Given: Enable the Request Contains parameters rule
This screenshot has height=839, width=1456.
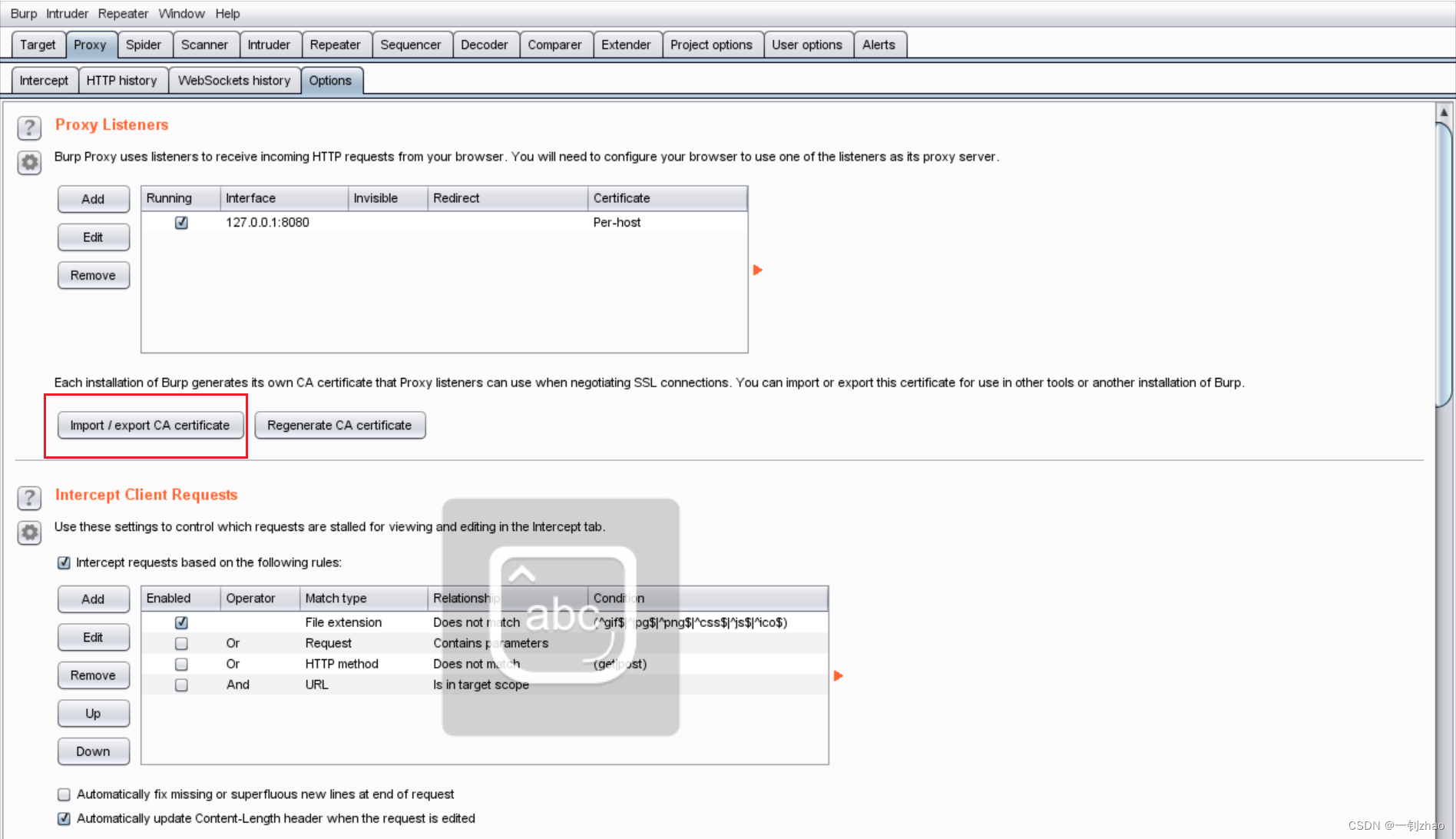Looking at the screenshot, I should 181,643.
